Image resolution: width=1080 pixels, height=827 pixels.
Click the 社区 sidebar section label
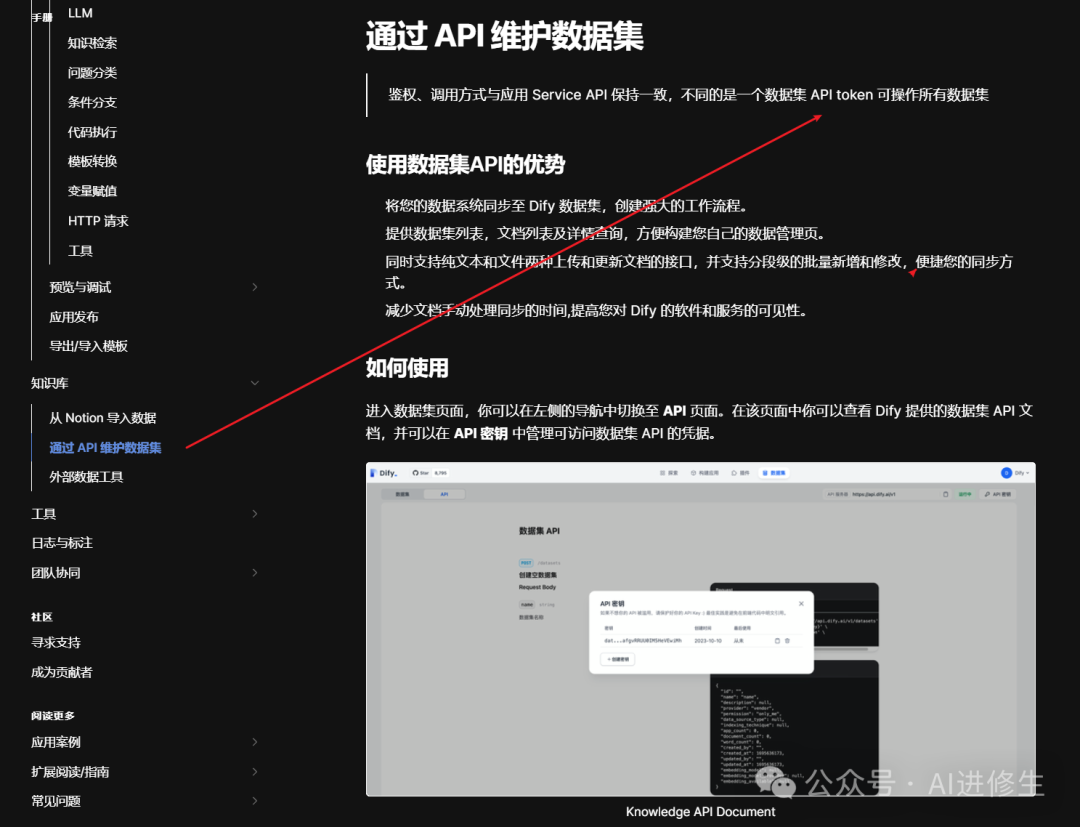[x=42, y=617]
